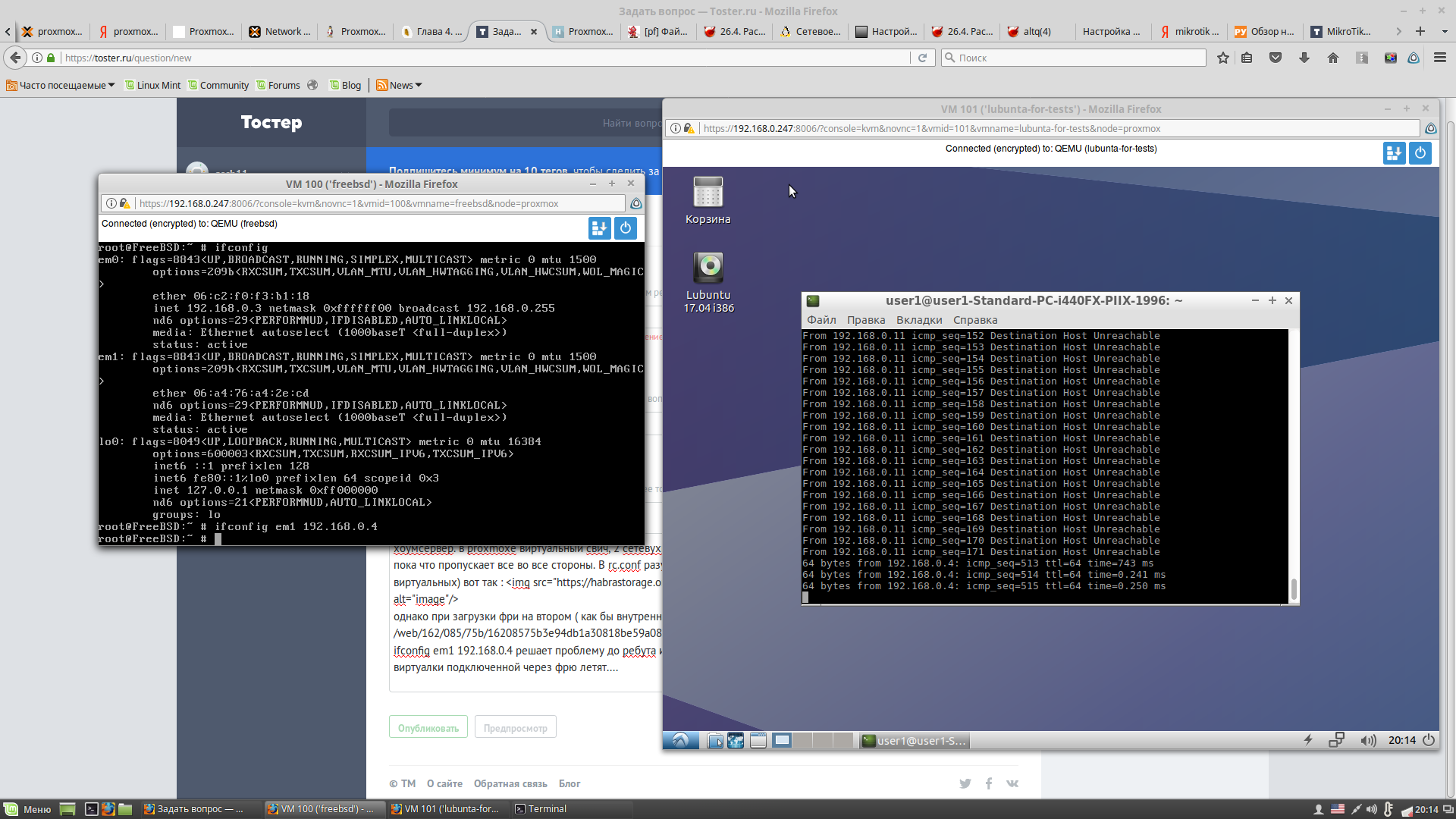The height and width of the screenshot is (819, 1456).
Task: Click the Тостер site logo
Action: 271,122
